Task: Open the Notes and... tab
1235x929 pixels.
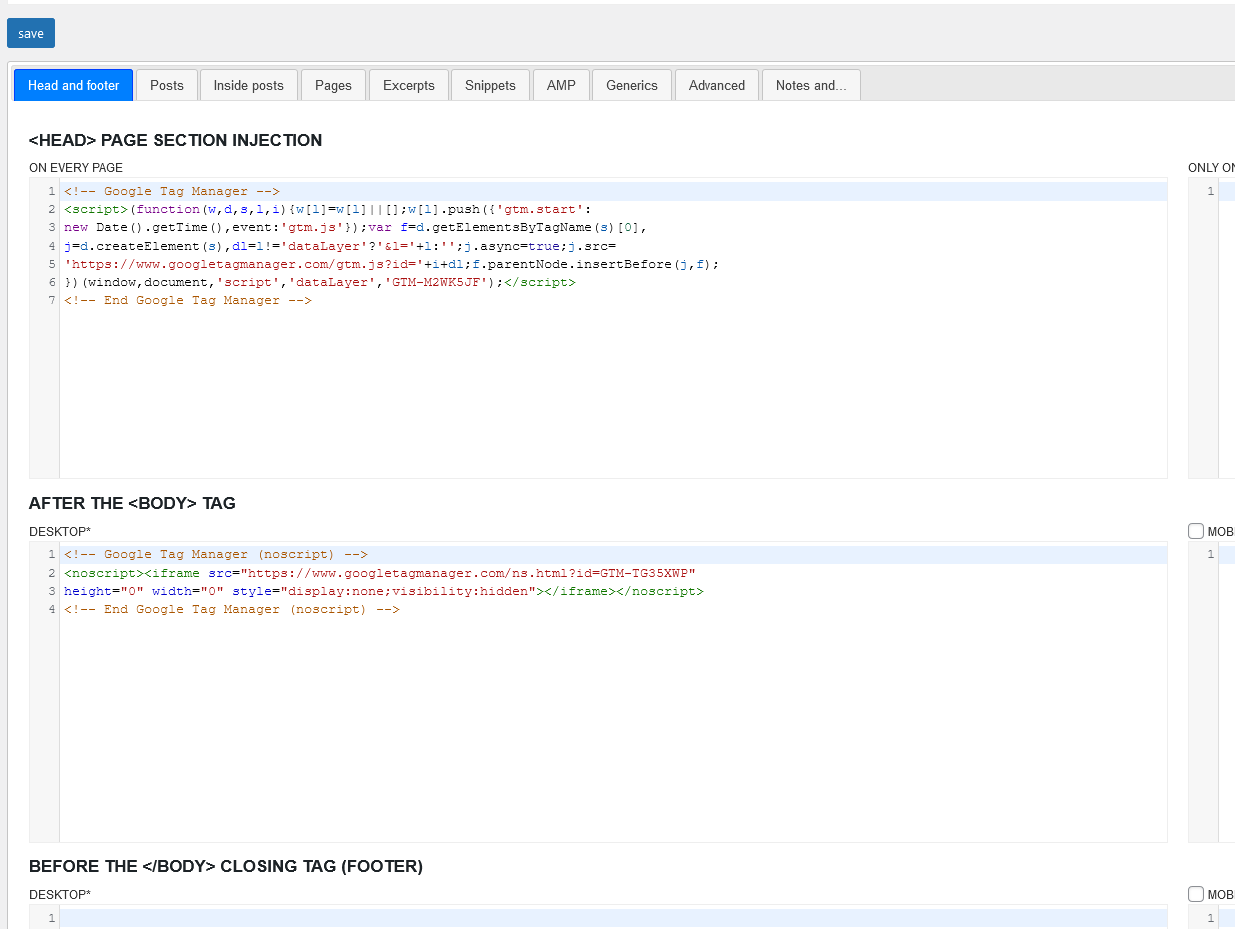Action: (811, 85)
